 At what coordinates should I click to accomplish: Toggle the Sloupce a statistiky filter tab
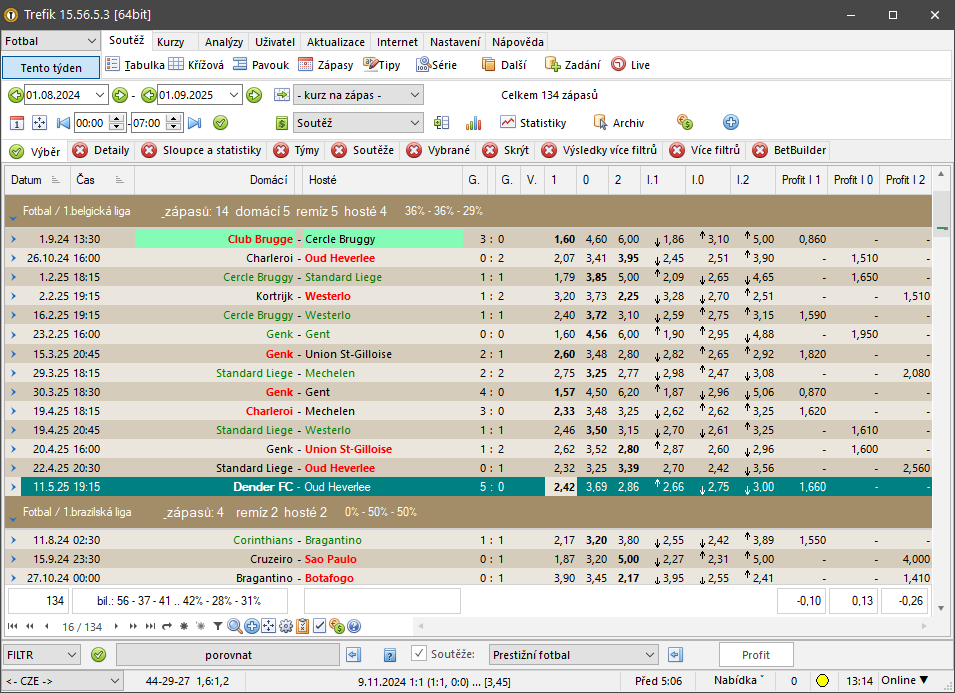(x=202, y=150)
